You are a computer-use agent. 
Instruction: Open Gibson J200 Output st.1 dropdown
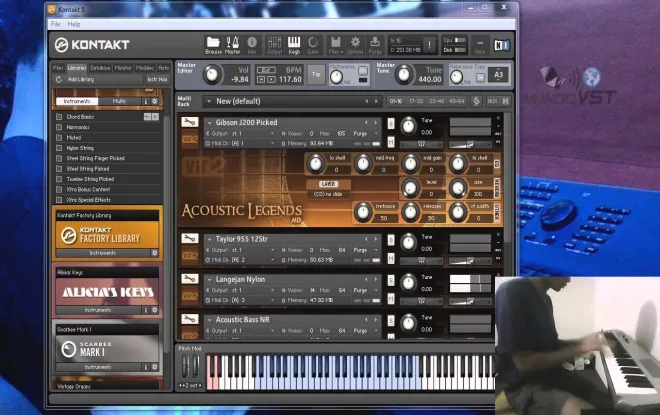click(240, 133)
